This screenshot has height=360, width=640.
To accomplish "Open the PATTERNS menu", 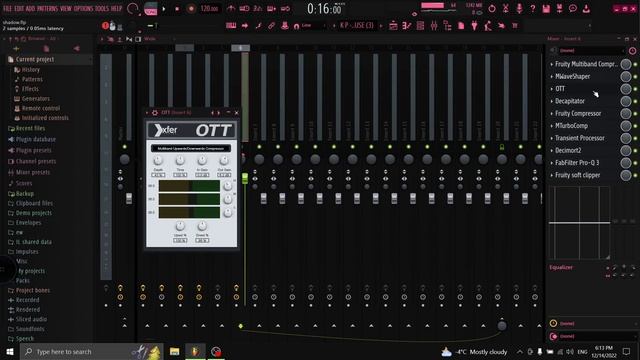I will click(48, 8).
